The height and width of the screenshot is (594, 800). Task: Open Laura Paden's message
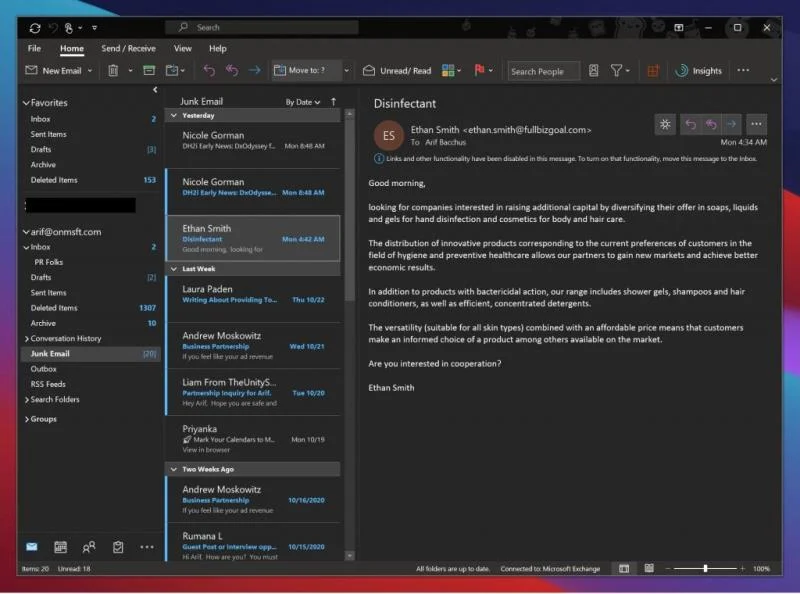tap(253, 299)
